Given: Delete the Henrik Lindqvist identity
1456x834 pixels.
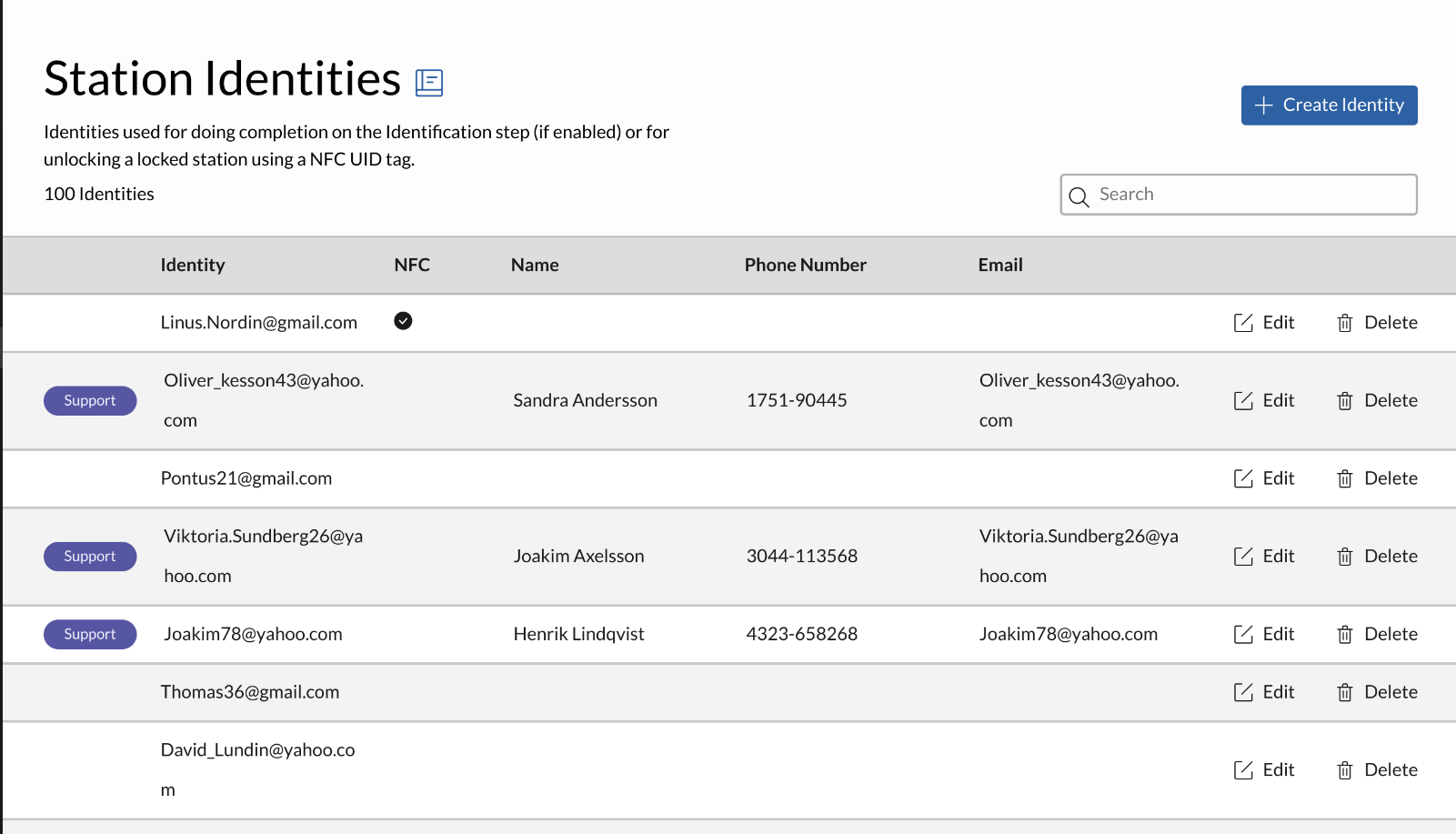Looking at the screenshot, I should click(x=1377, y=635).
